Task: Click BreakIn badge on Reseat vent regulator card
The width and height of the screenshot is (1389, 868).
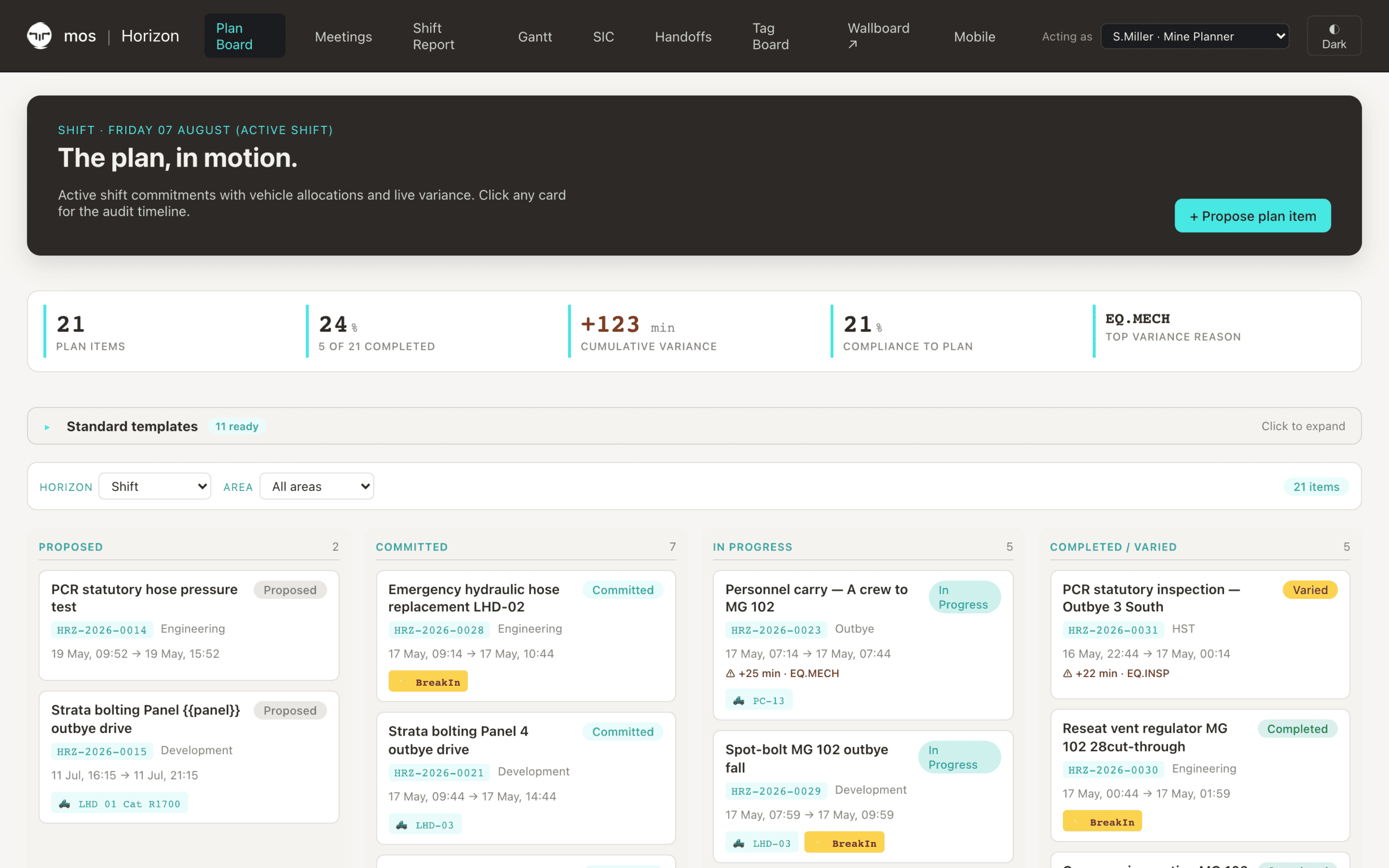Action: pyautogui.click(x=1102, y=822)
